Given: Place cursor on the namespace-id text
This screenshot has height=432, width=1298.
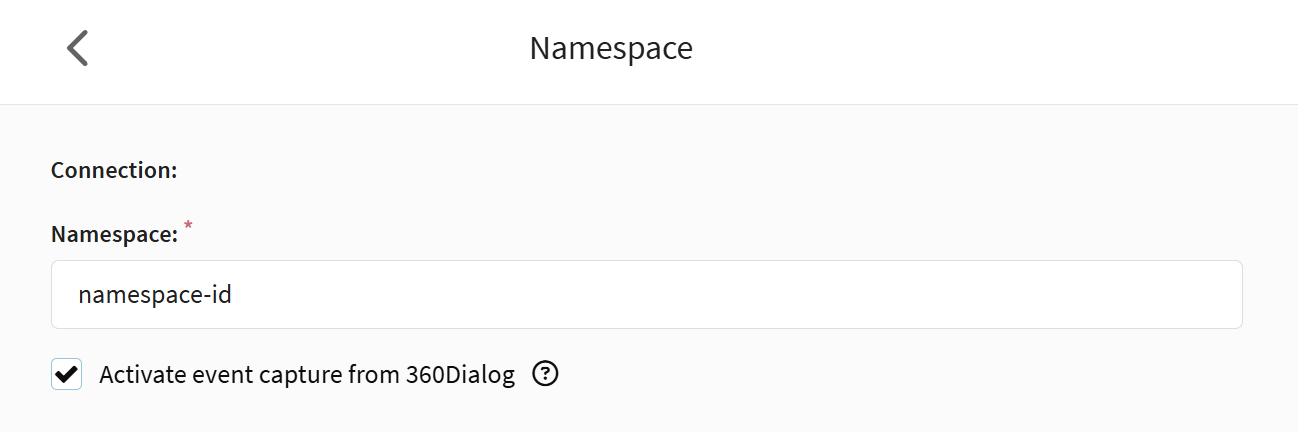Looking at the screenshot, I should point(155,295).
